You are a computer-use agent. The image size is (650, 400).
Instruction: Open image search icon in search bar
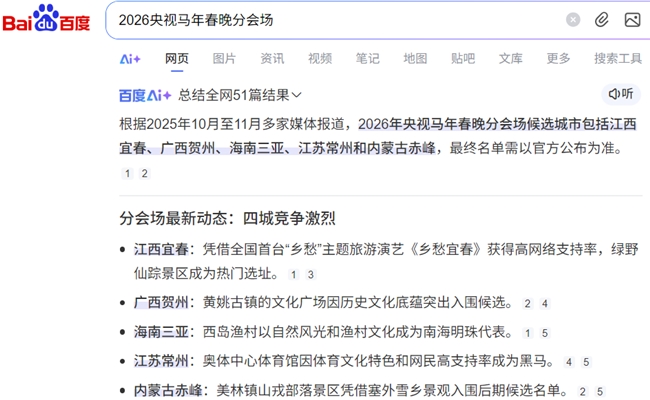pos(632,20)
